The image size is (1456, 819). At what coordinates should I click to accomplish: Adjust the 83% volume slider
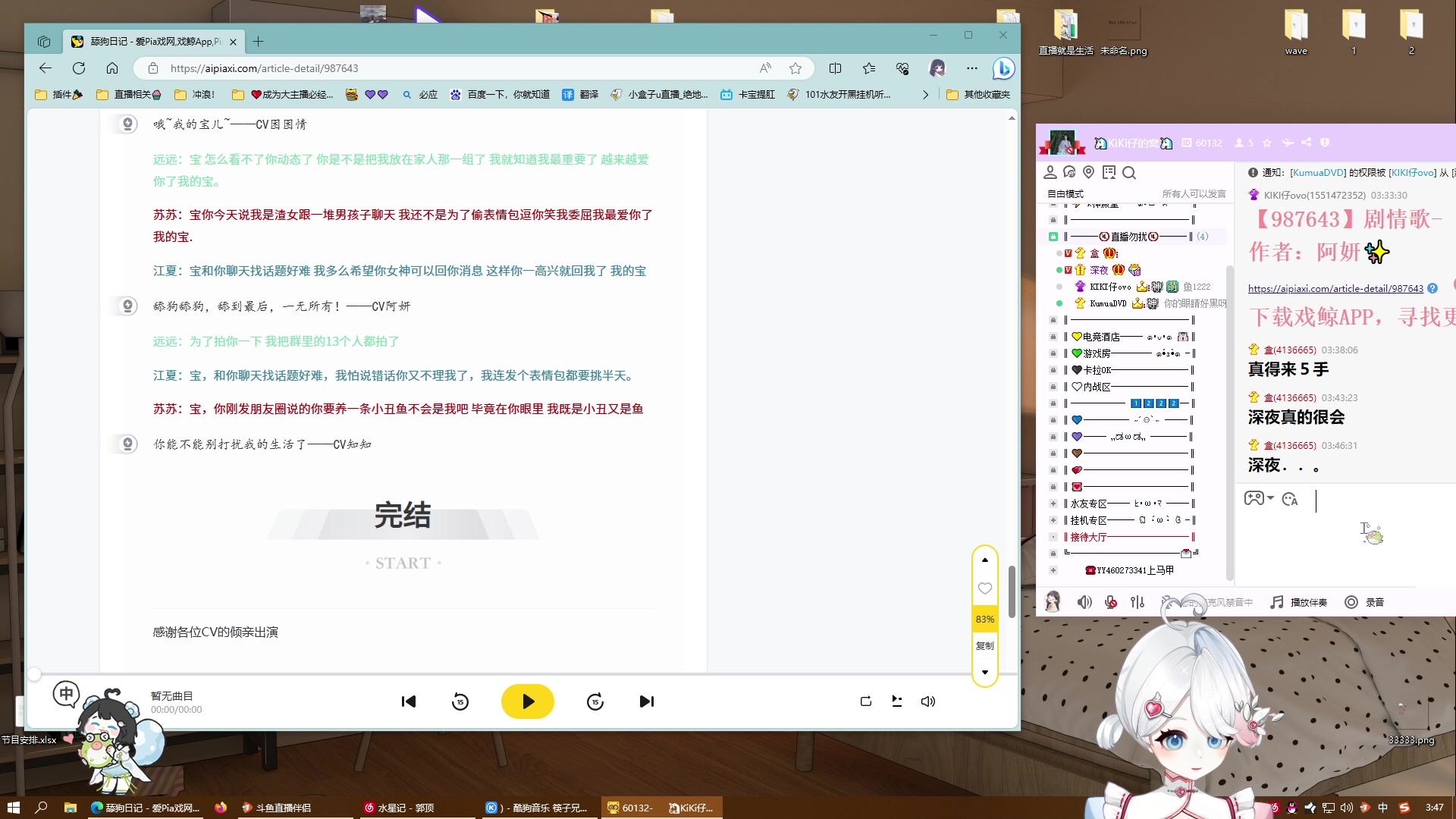click(x=985, y=619)
